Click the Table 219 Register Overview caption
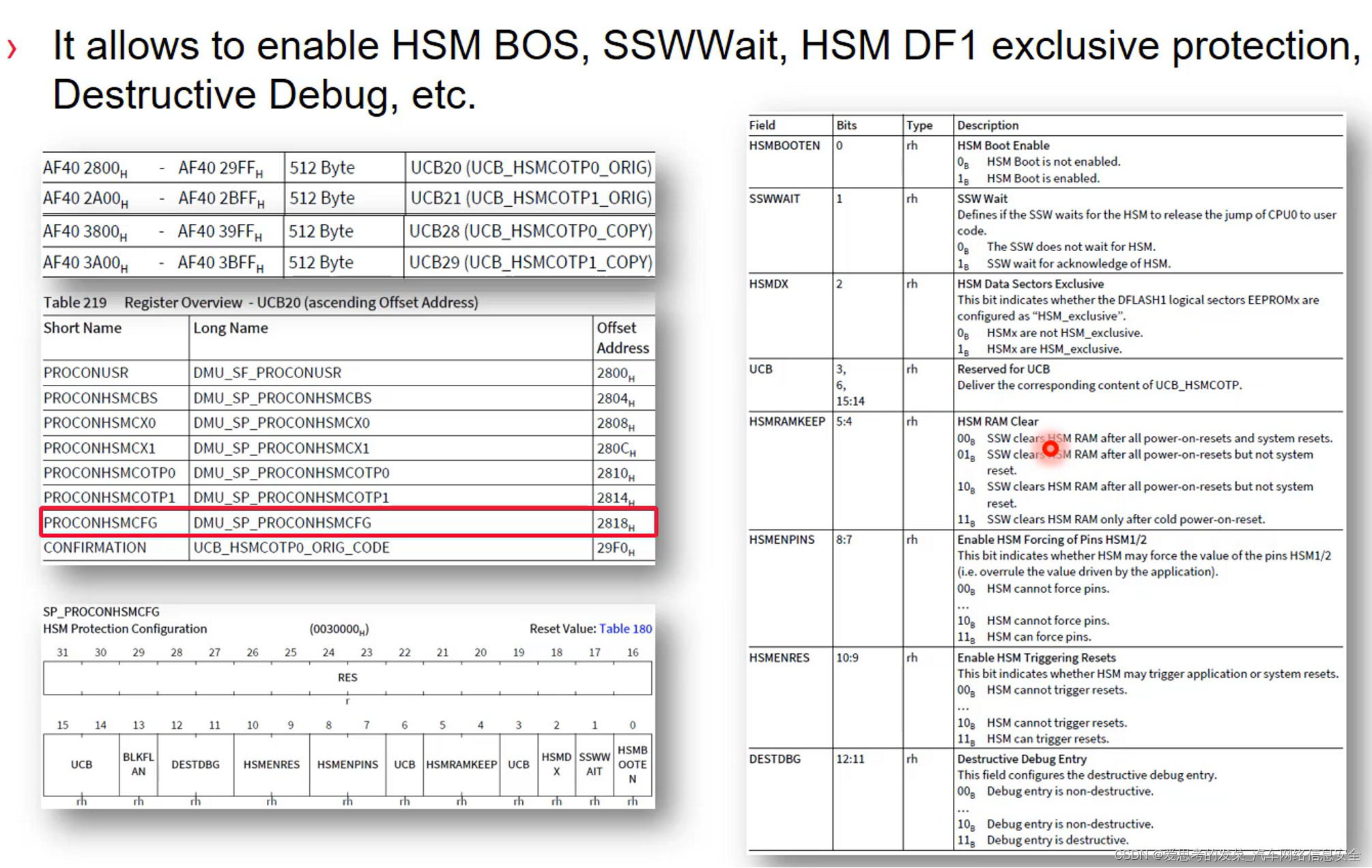 coord(261,302)
